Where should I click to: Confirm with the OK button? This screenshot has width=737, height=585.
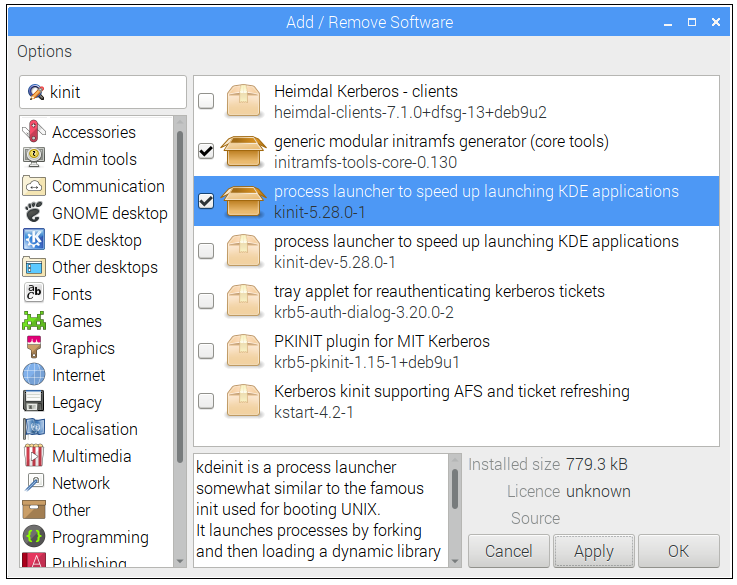(679, 551)
